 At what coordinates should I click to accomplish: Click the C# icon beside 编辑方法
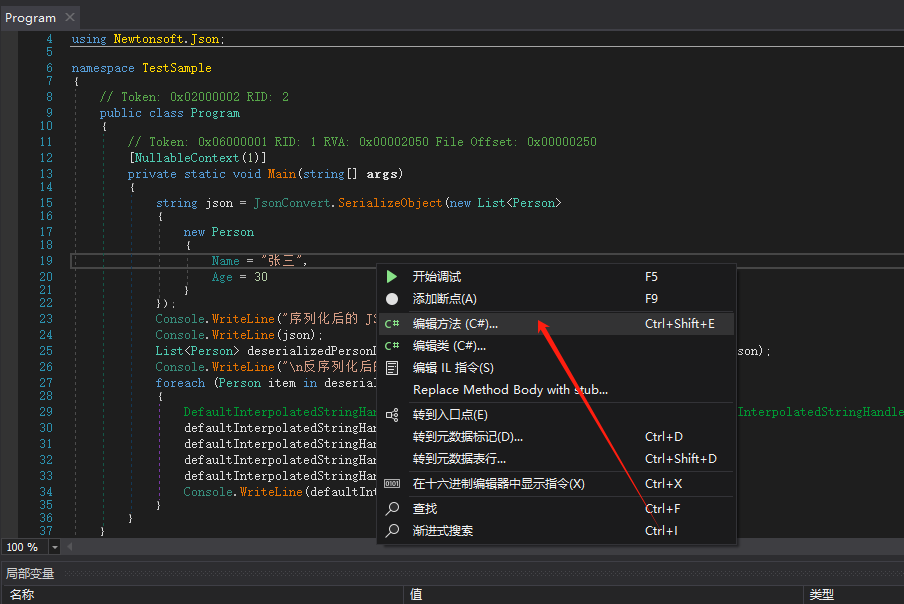tap(392, 324)
